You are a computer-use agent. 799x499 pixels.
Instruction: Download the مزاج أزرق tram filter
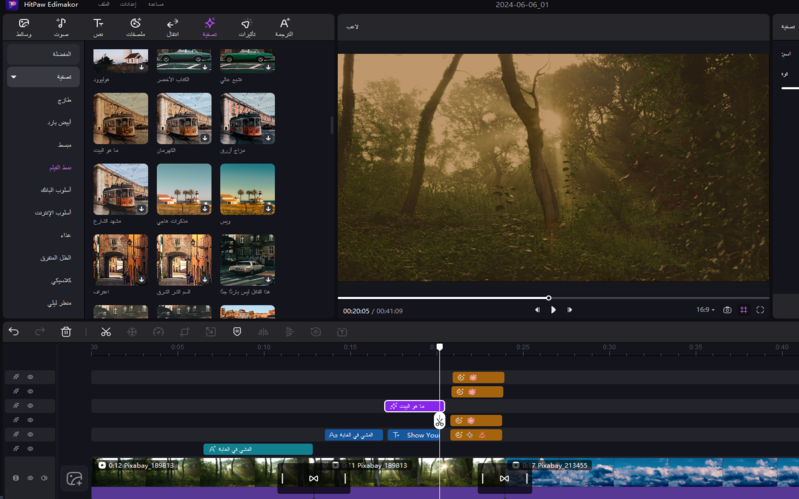[x=268, y=138]
